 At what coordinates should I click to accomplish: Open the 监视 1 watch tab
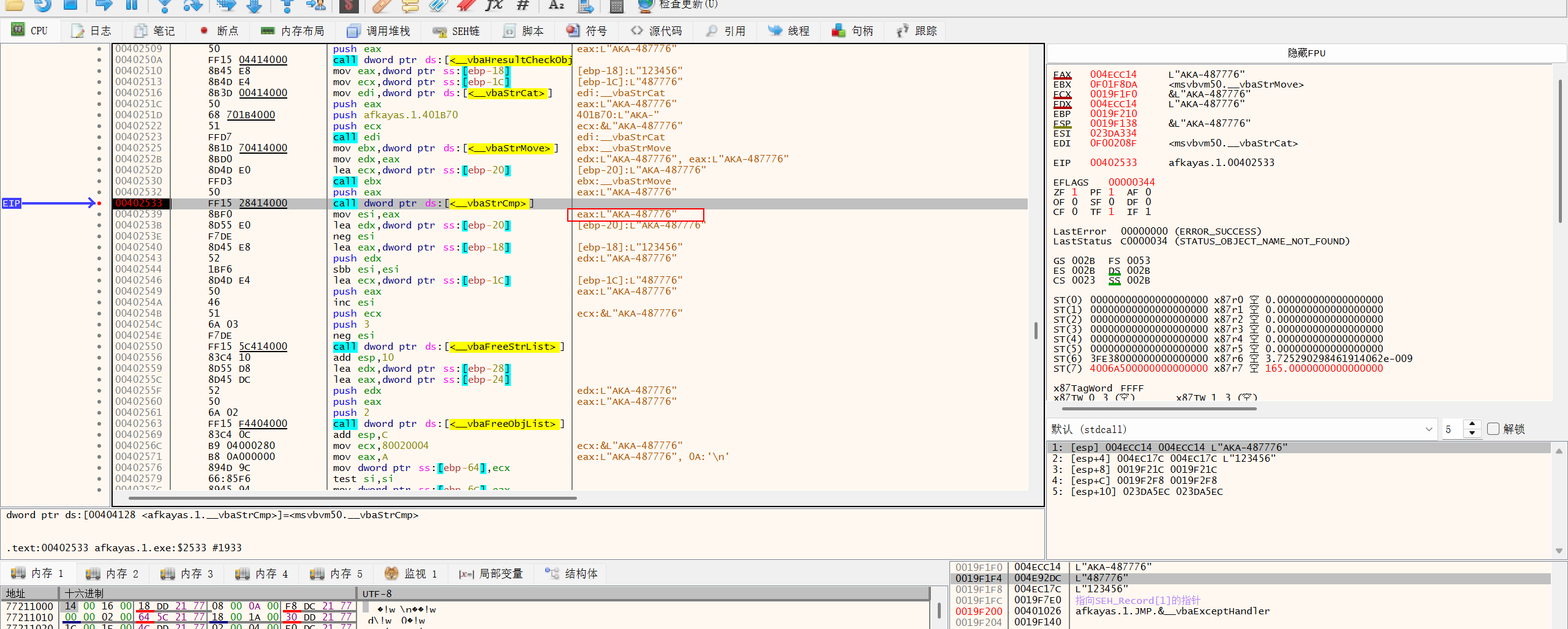coord(411,573)
